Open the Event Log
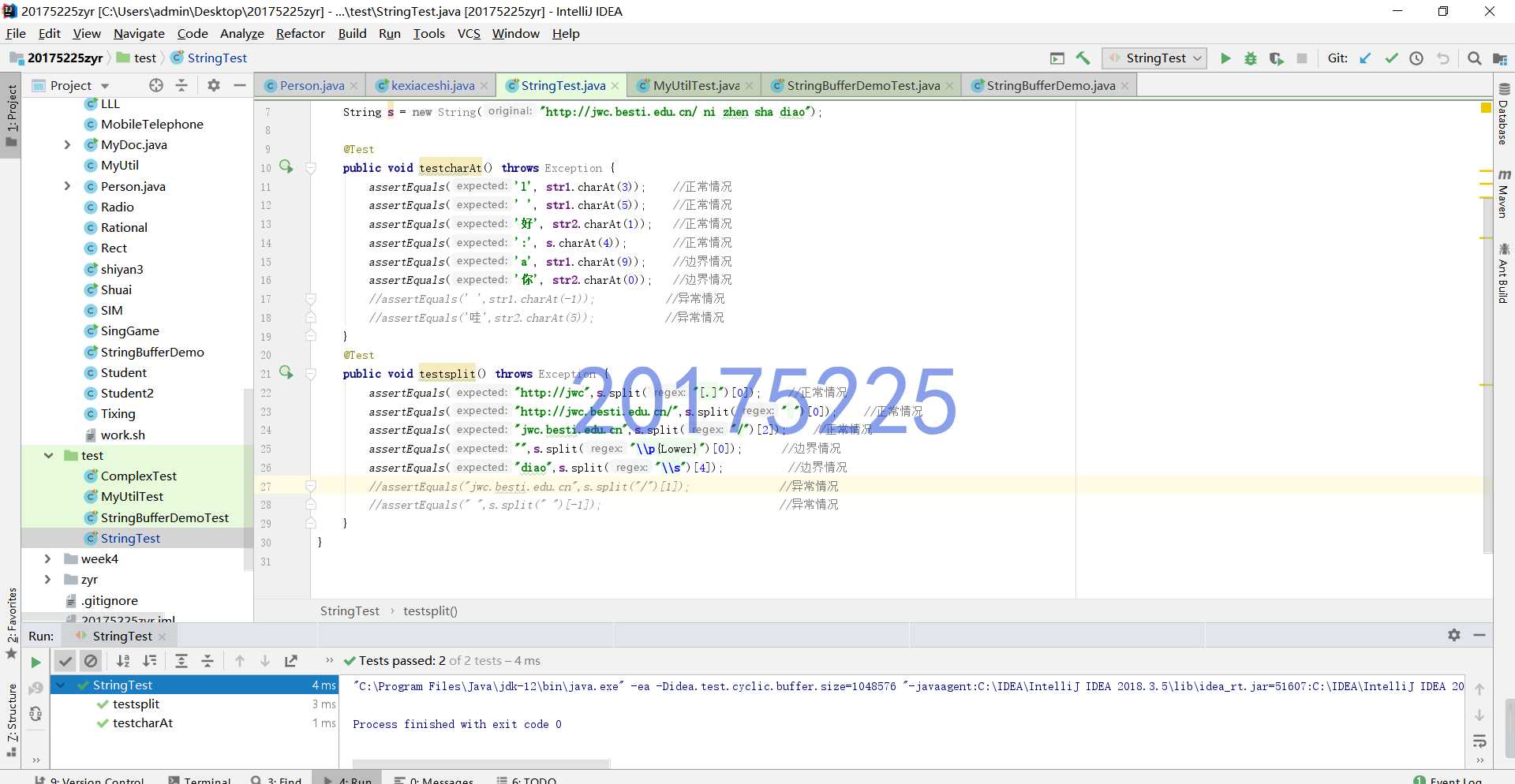 (x=1447, y=778)
